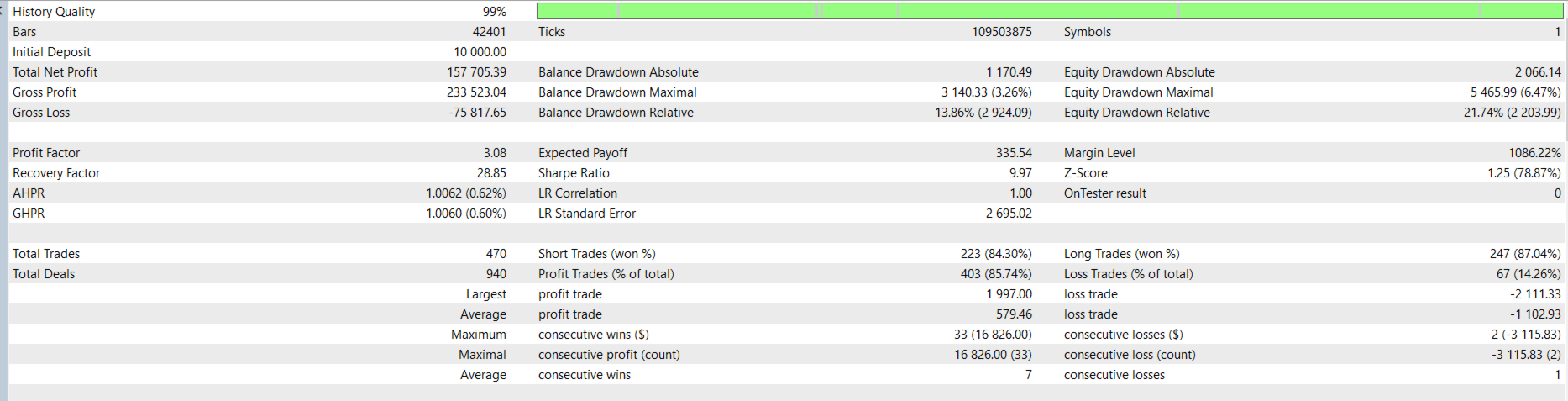The image size is (1568, 401).
Task: Click Equity Drawdown Maximal 5 465.99 (6.47%)
Action: [x=1516, y=92]
